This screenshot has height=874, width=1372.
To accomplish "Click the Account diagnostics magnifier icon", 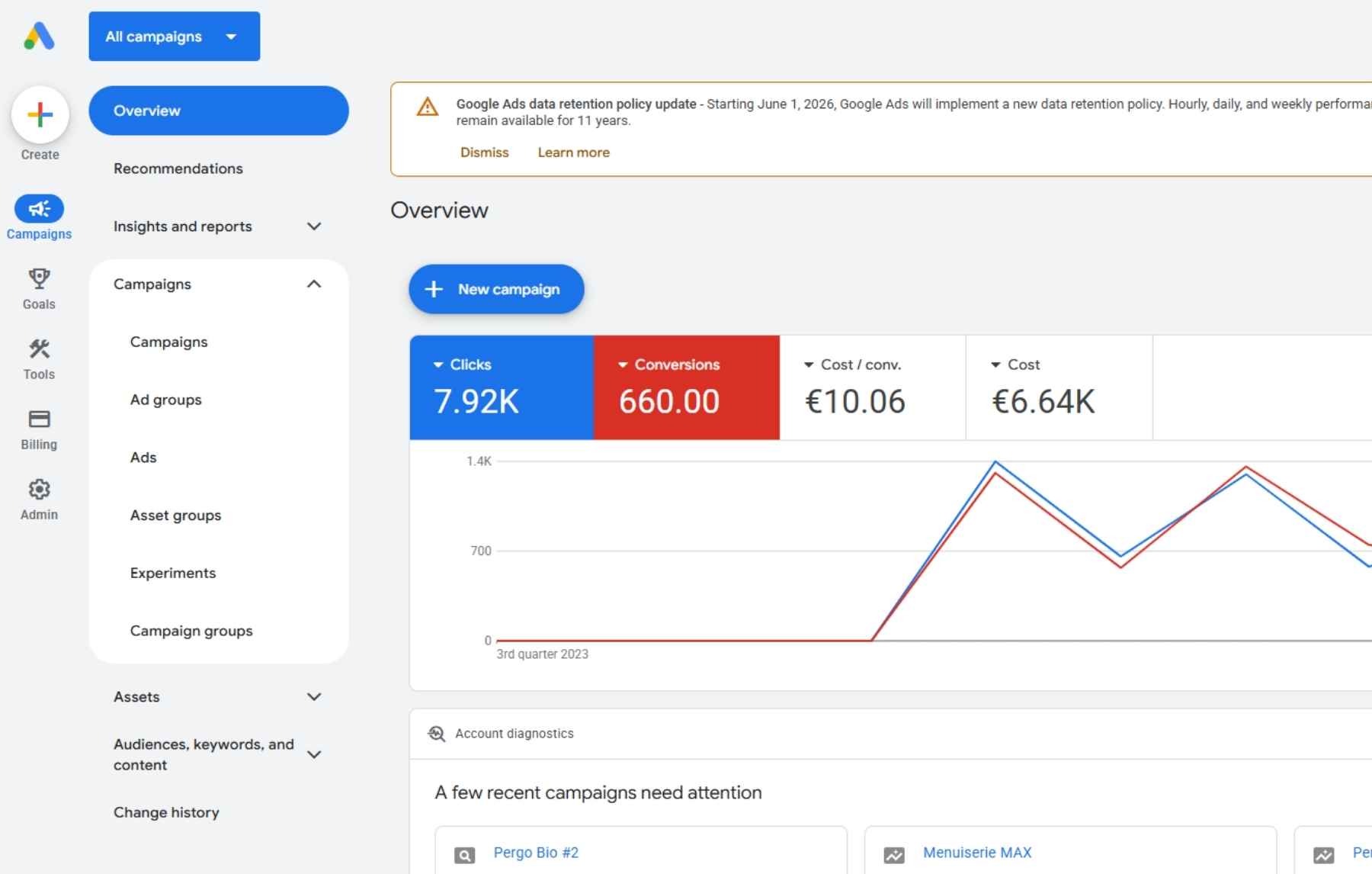I will coord(436,734).
